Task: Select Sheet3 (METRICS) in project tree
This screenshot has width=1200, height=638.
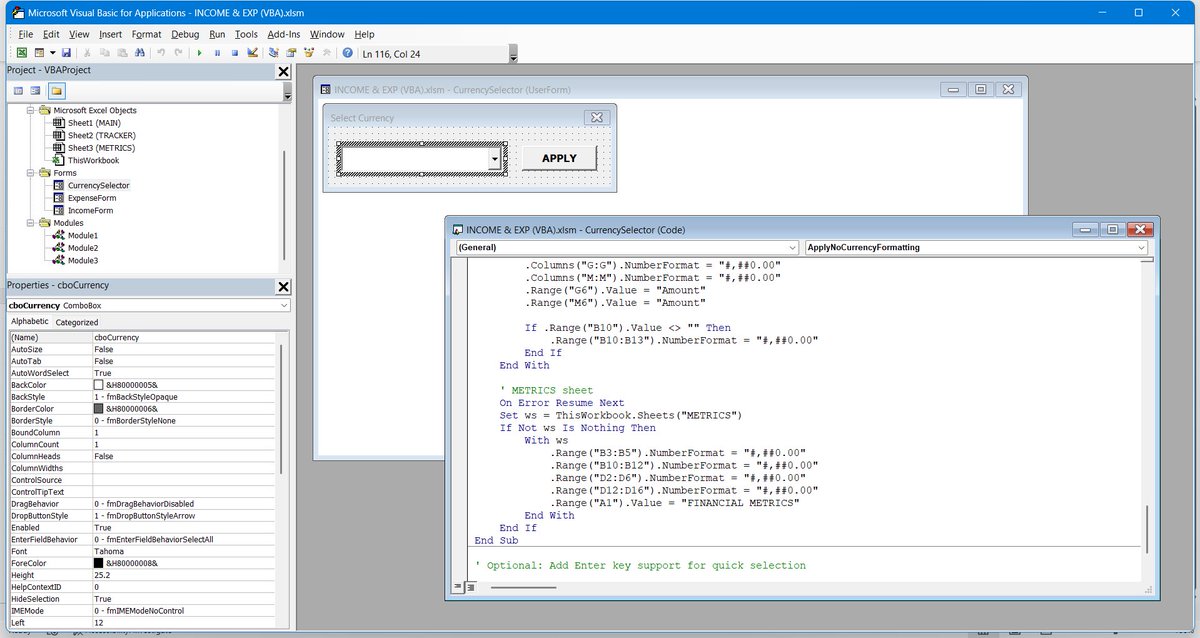Action: [100, 148]
